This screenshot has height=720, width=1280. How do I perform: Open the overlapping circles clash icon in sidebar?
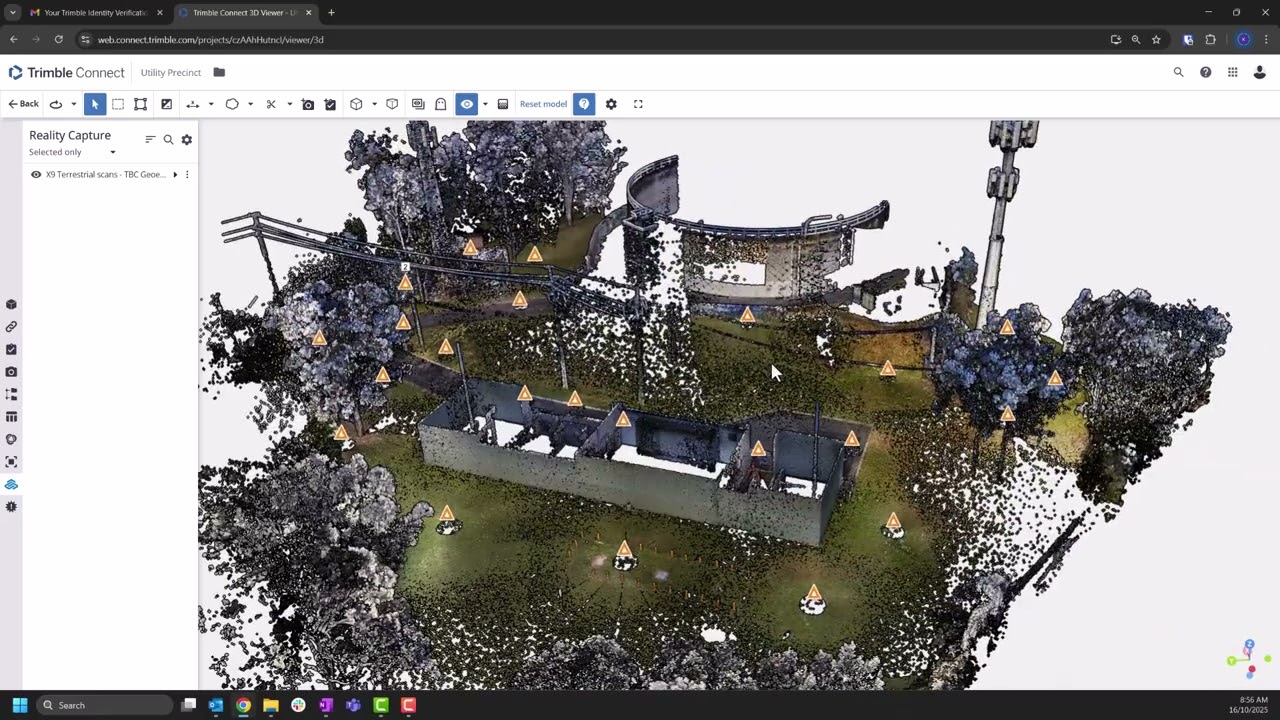tap(11, 439)
